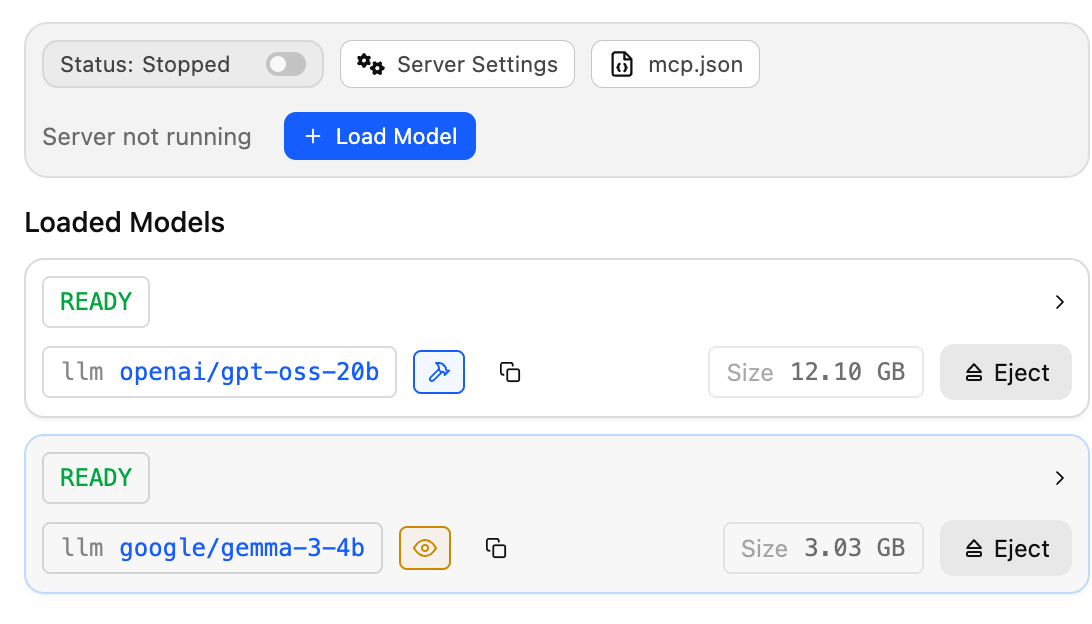
Task: Copy the openai/gpt-oss-20b model identifier
Action: [510, 372]
